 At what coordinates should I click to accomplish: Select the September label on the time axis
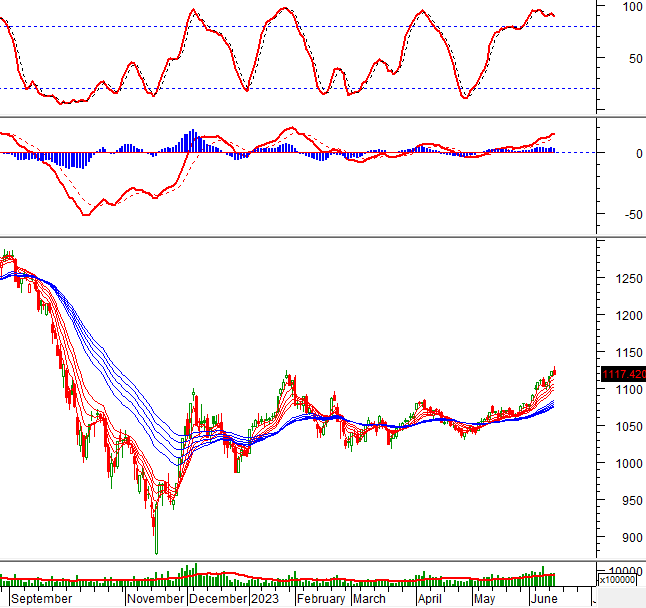(41, 598)
